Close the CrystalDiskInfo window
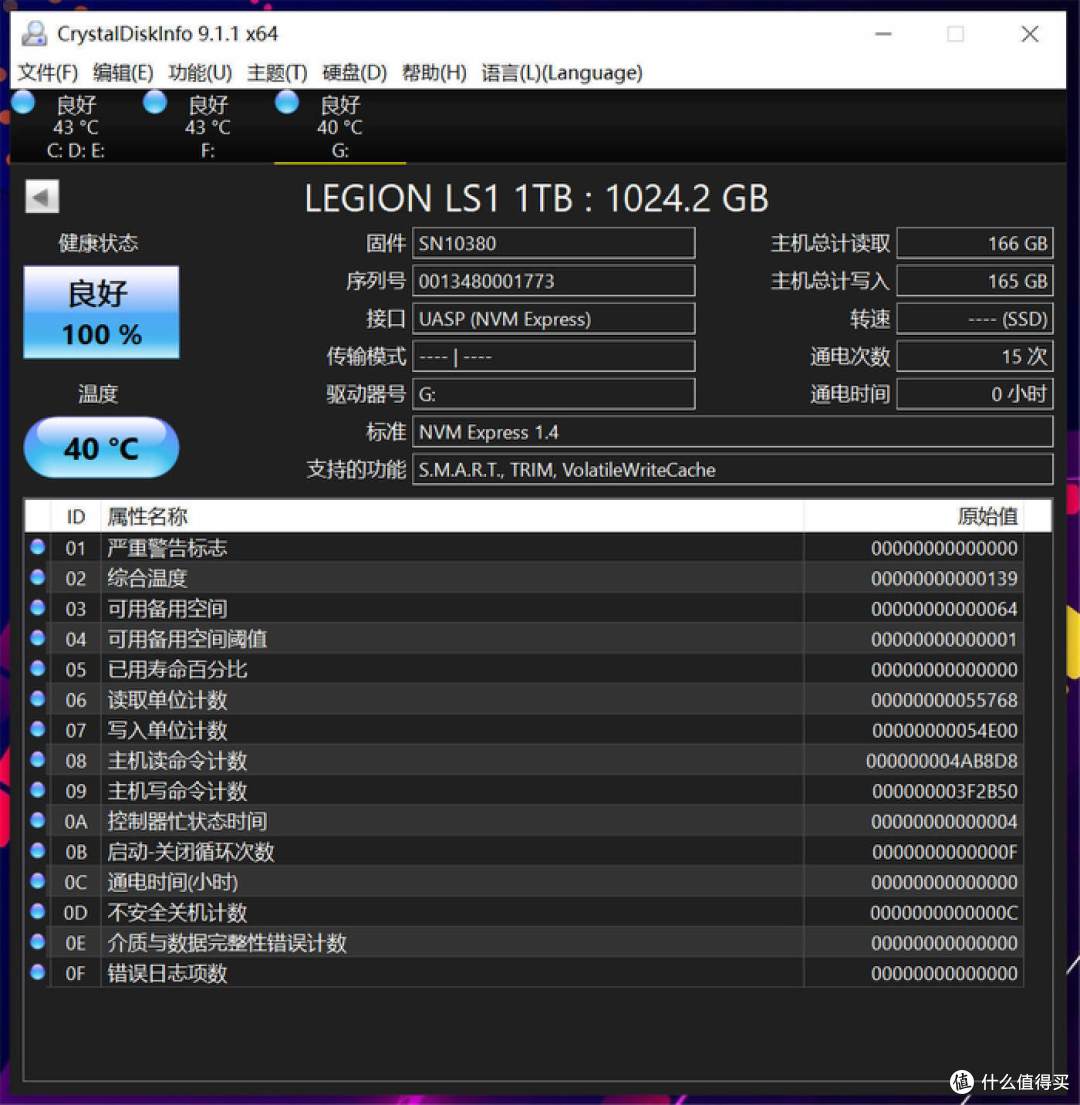 (x=1030, y=34)
